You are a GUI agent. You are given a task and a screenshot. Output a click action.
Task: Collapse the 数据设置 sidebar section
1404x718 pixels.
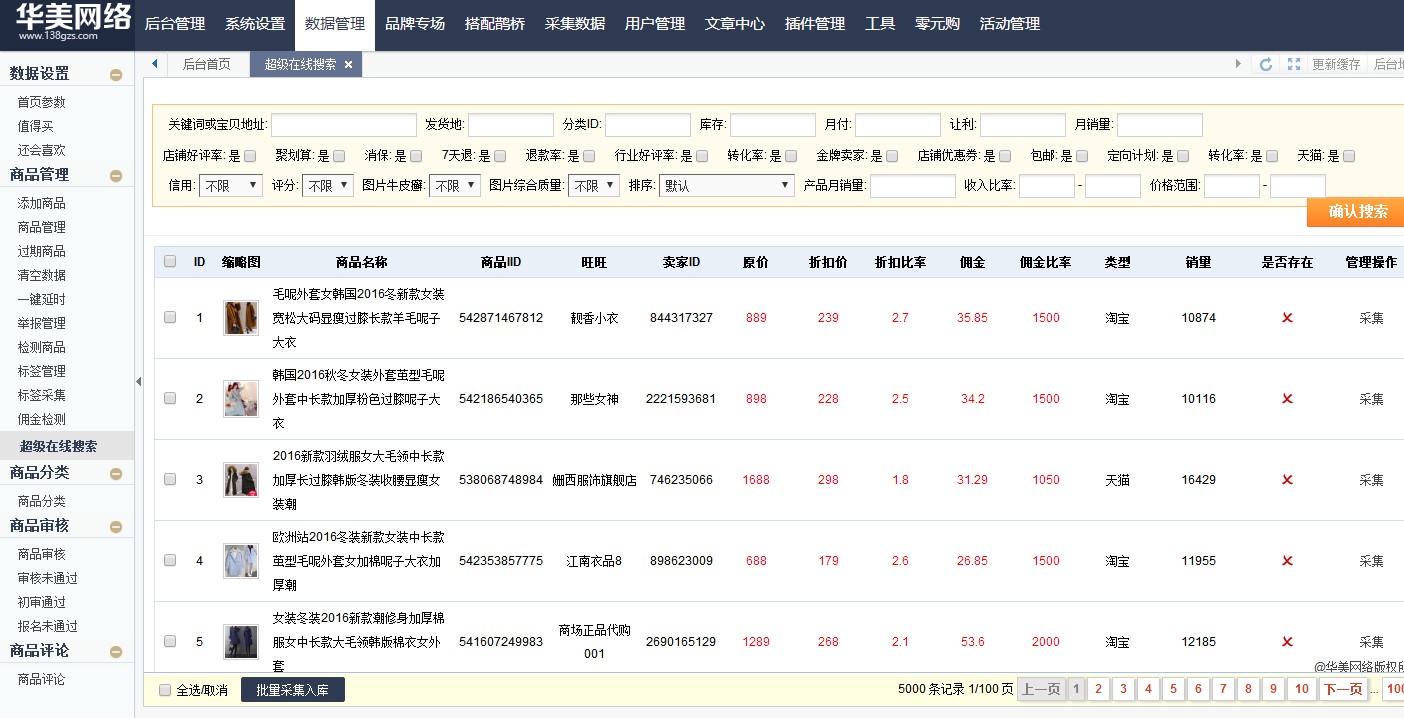(116, 75)
